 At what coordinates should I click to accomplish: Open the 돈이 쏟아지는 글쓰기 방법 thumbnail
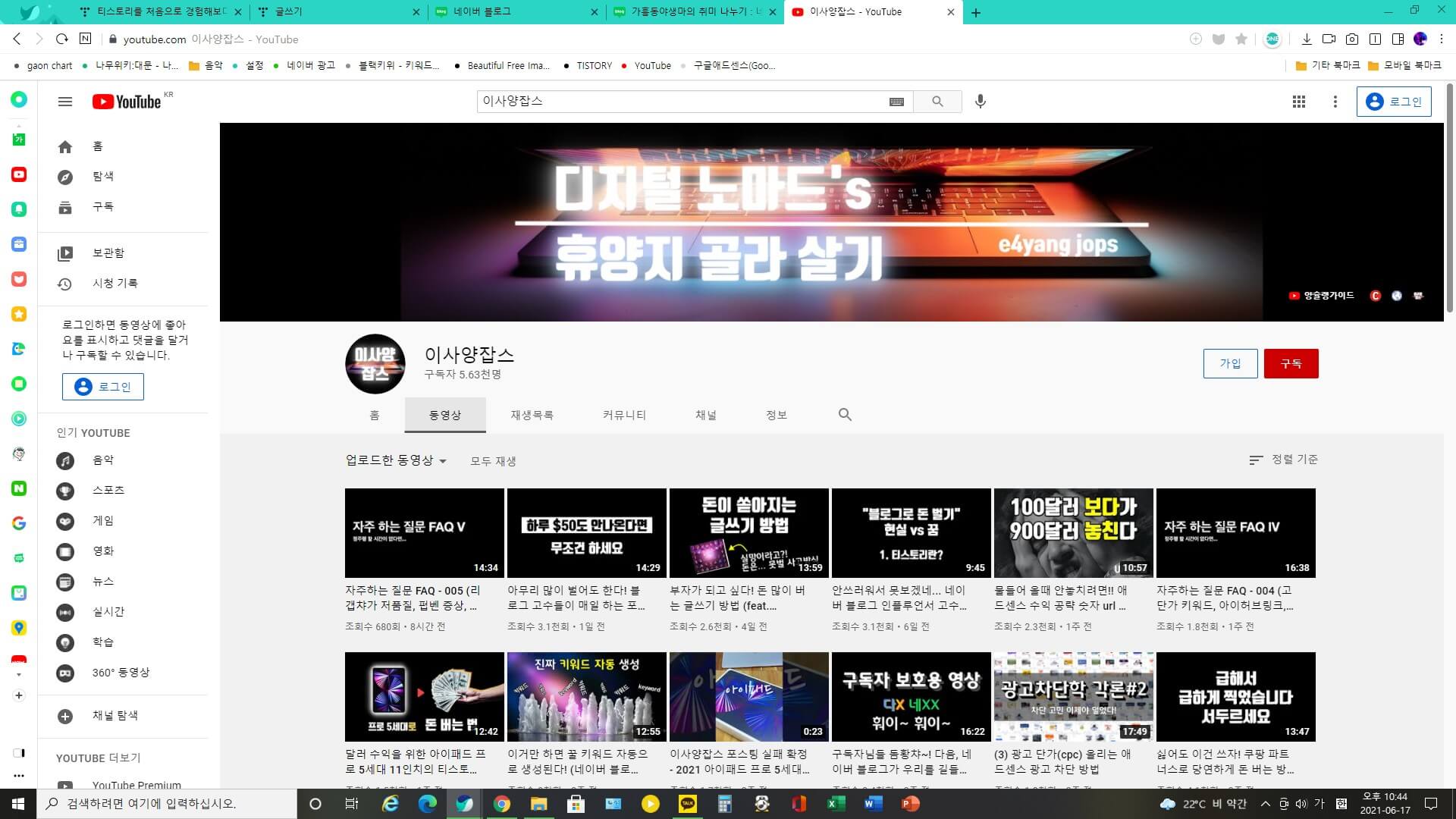[749, 533]
